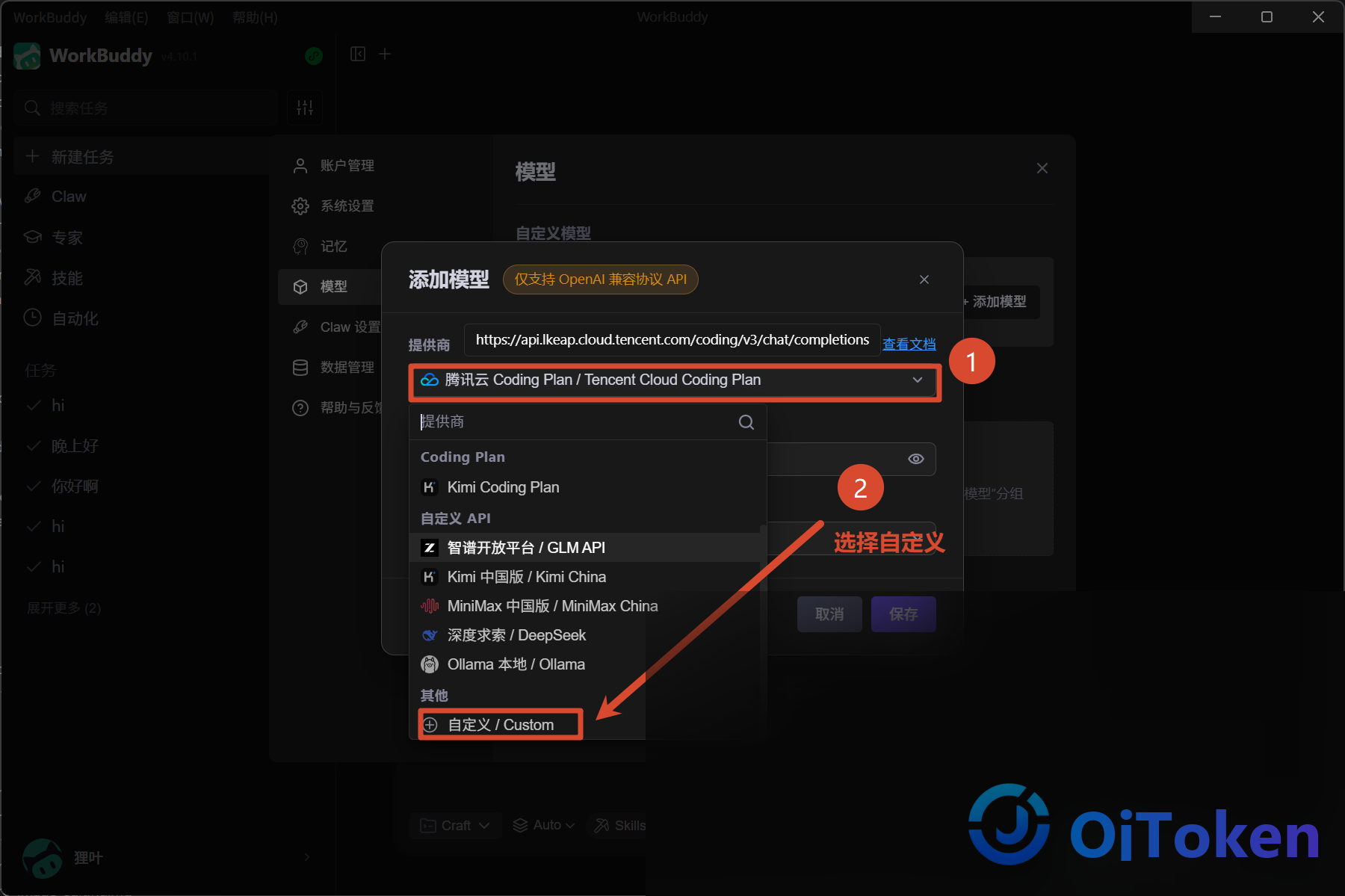Click the Kimi Coding Plan icon

[x=430, y=487]
